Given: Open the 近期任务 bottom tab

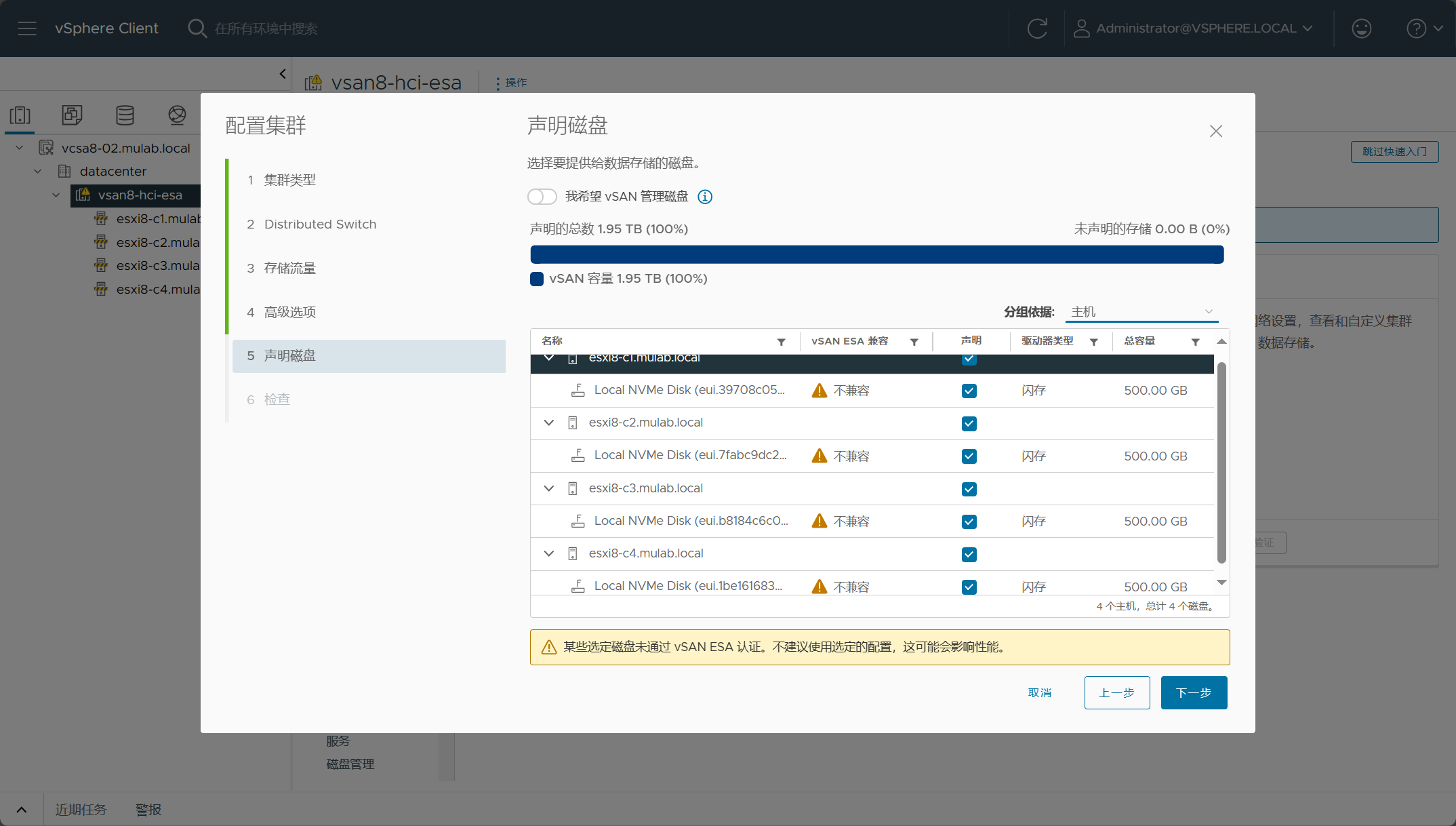Looking at the screenshot, I should [81, 810].
